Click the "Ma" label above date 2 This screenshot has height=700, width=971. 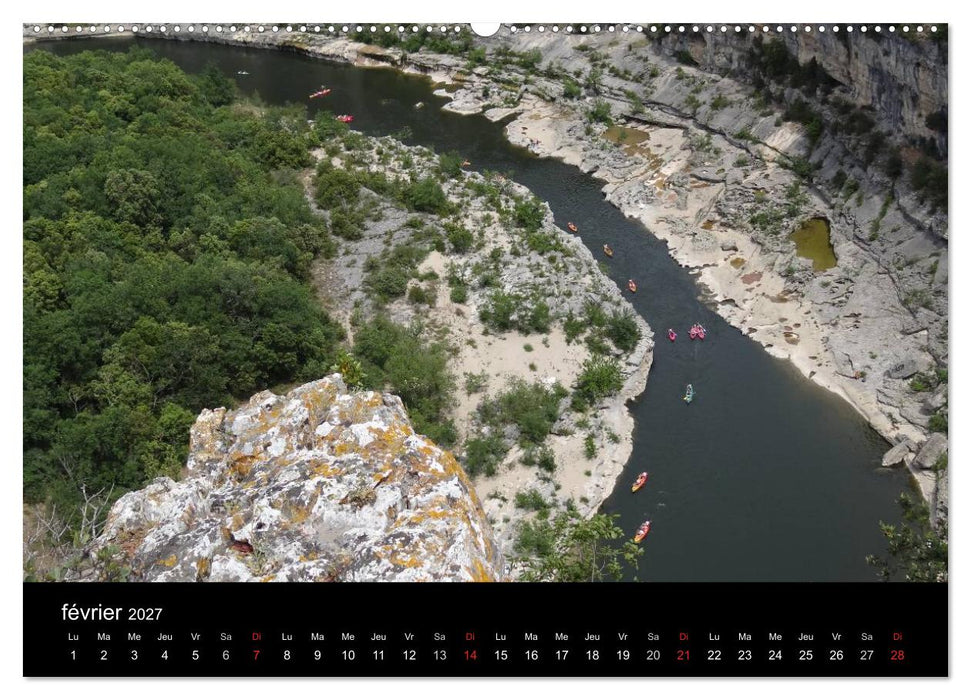[104, 637]
